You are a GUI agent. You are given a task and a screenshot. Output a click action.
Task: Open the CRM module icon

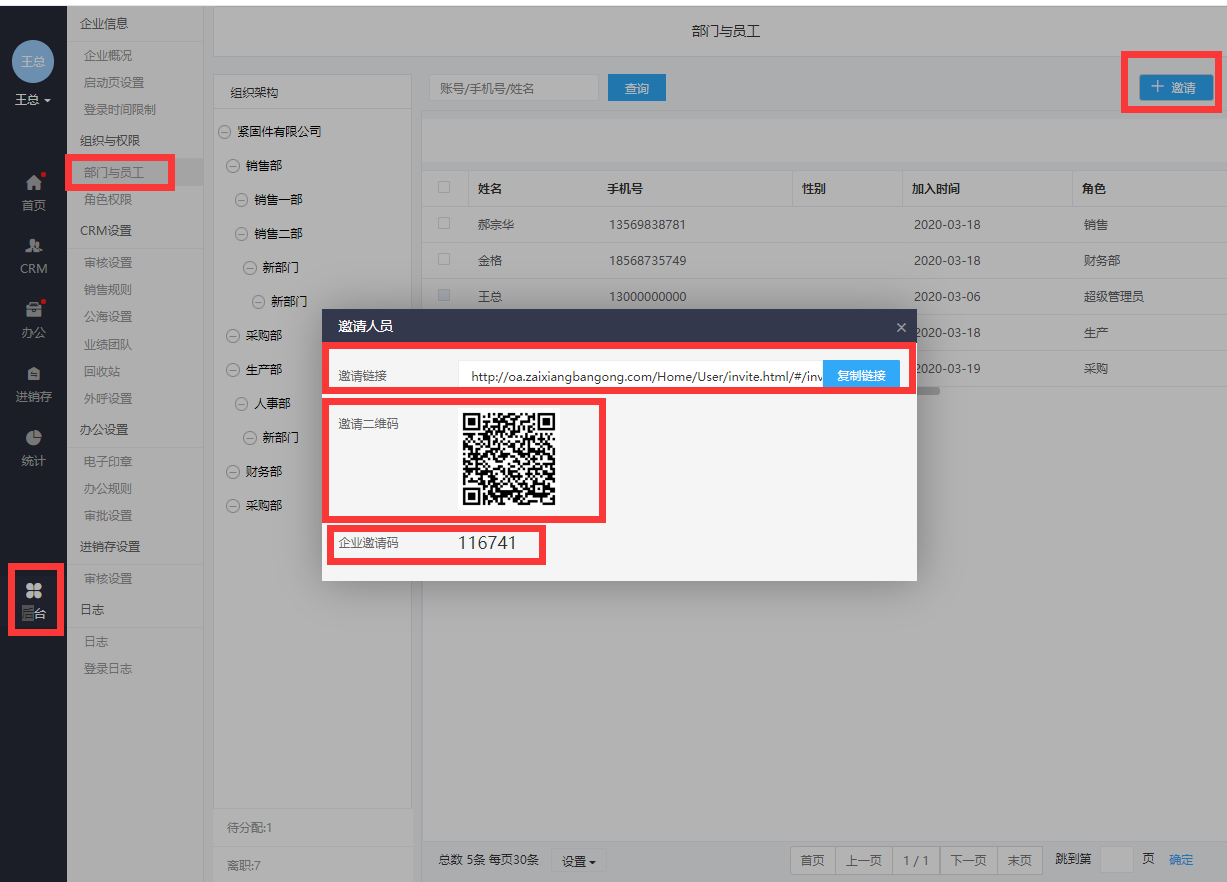tap(34, 245)
